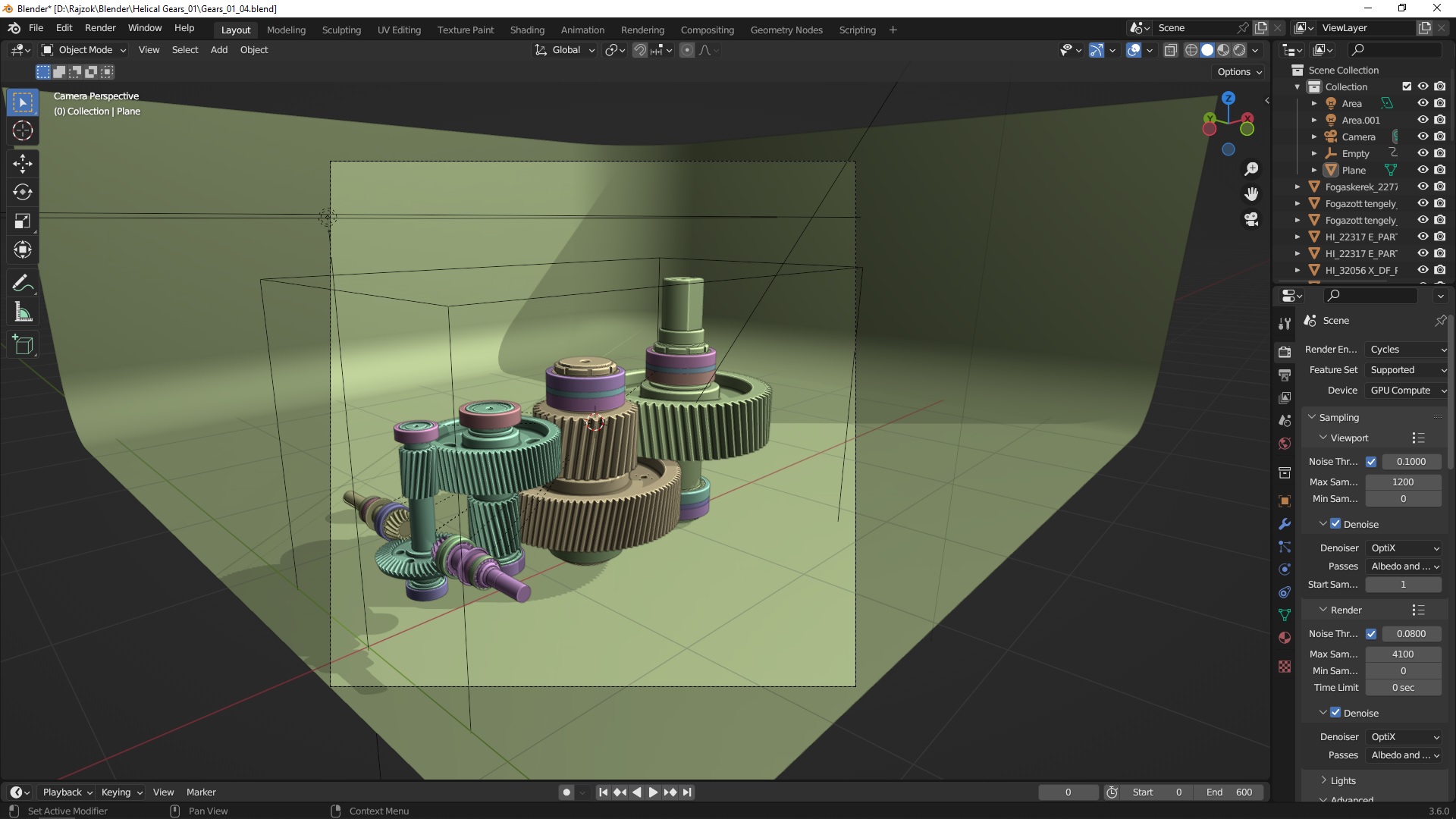Click the End frame 600 field

pos(1228,792)
